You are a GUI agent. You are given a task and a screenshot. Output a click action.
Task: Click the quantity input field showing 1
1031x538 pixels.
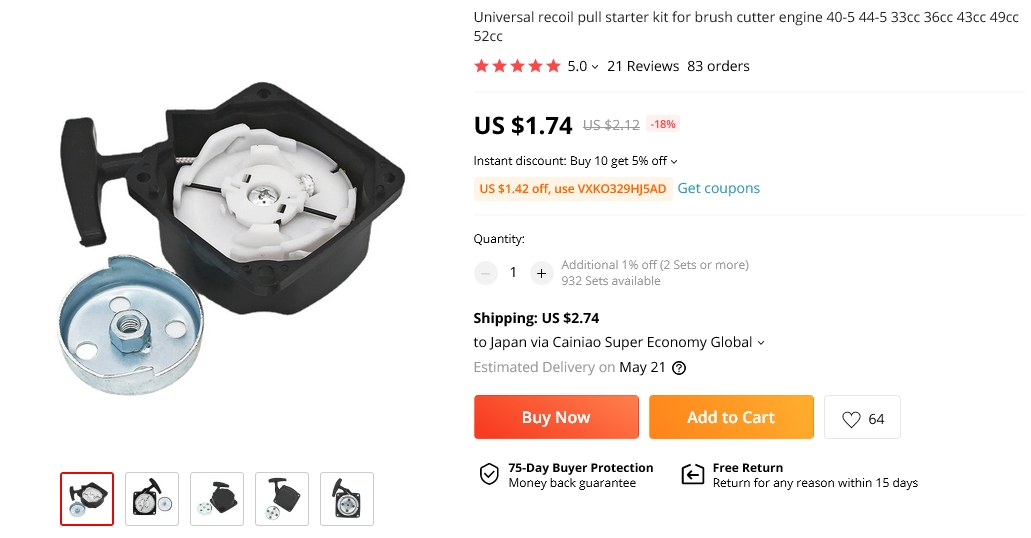514,273
